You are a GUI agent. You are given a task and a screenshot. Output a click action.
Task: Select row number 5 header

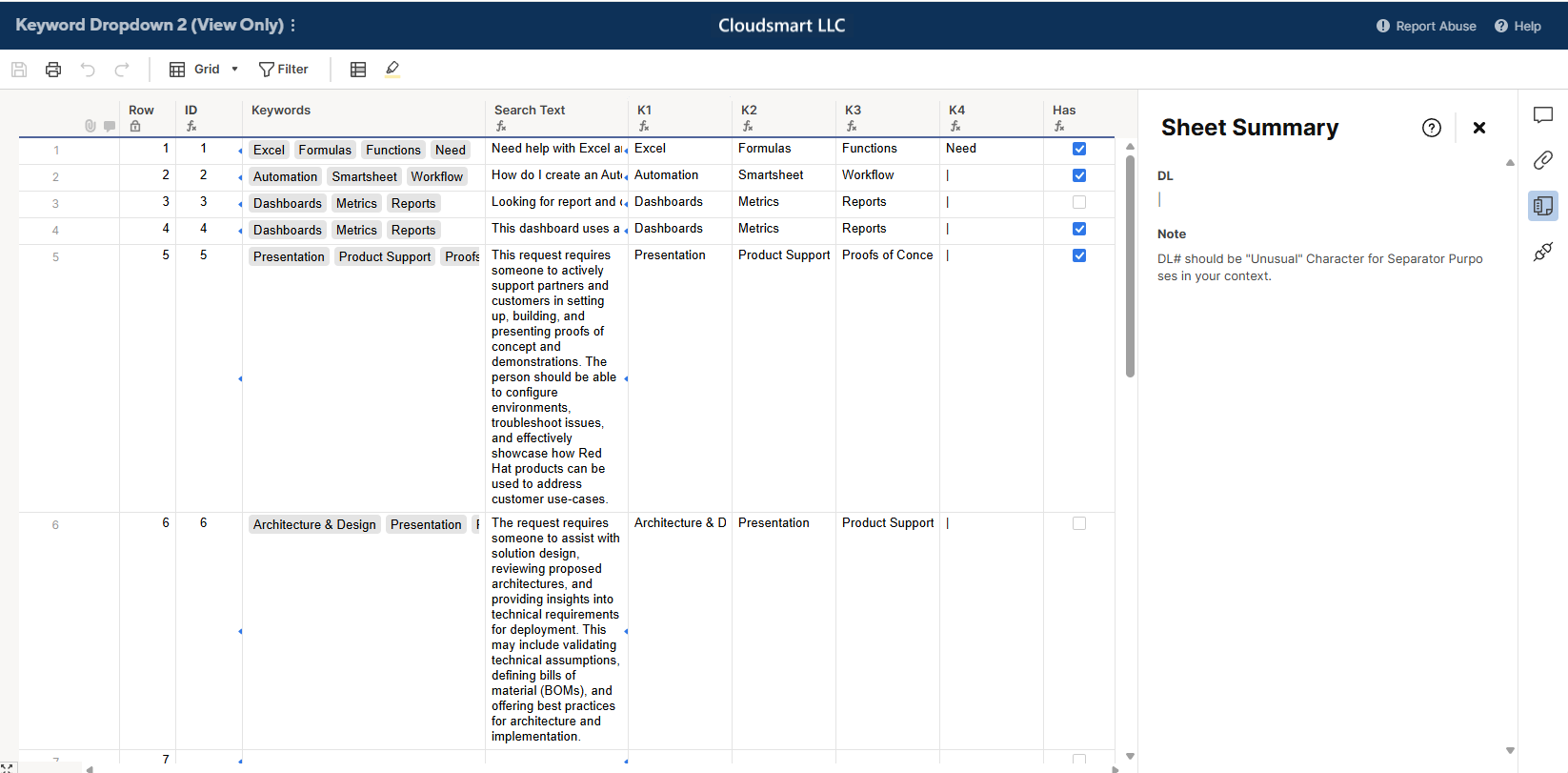(56, 257)
